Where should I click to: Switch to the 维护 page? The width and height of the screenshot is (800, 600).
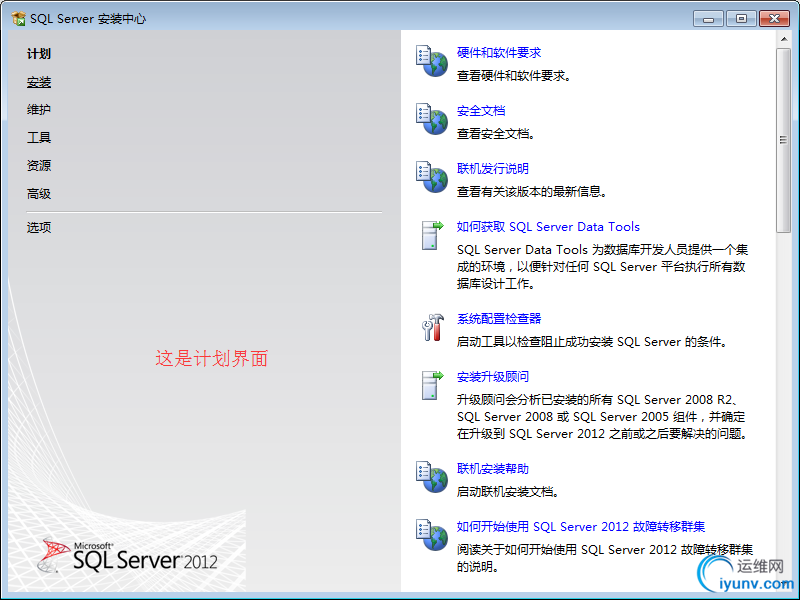[39, 110]
